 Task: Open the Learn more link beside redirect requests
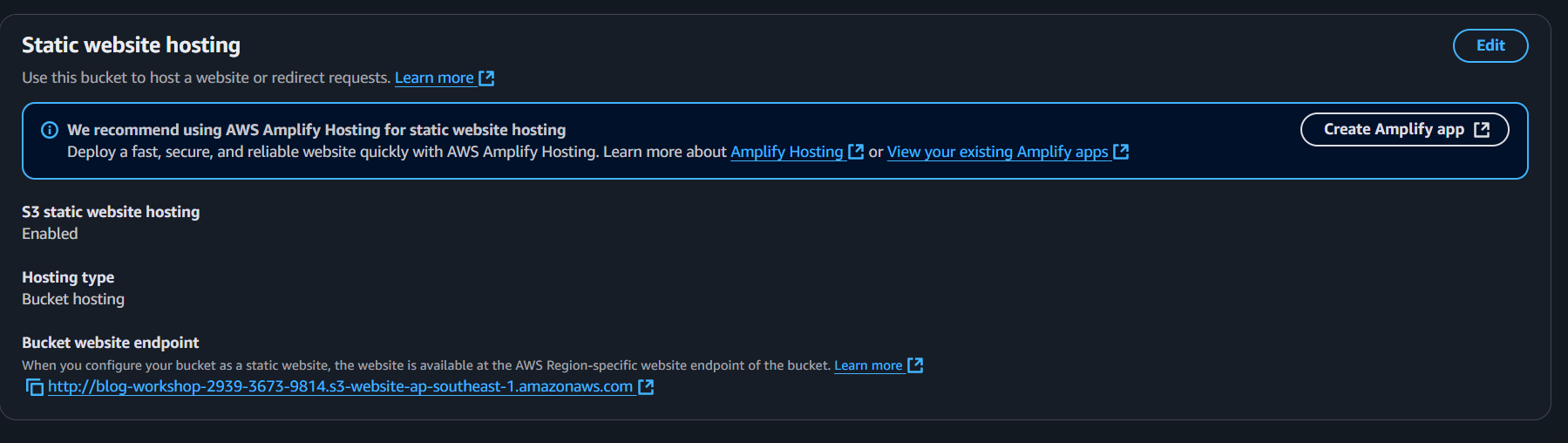click(434, 78)
